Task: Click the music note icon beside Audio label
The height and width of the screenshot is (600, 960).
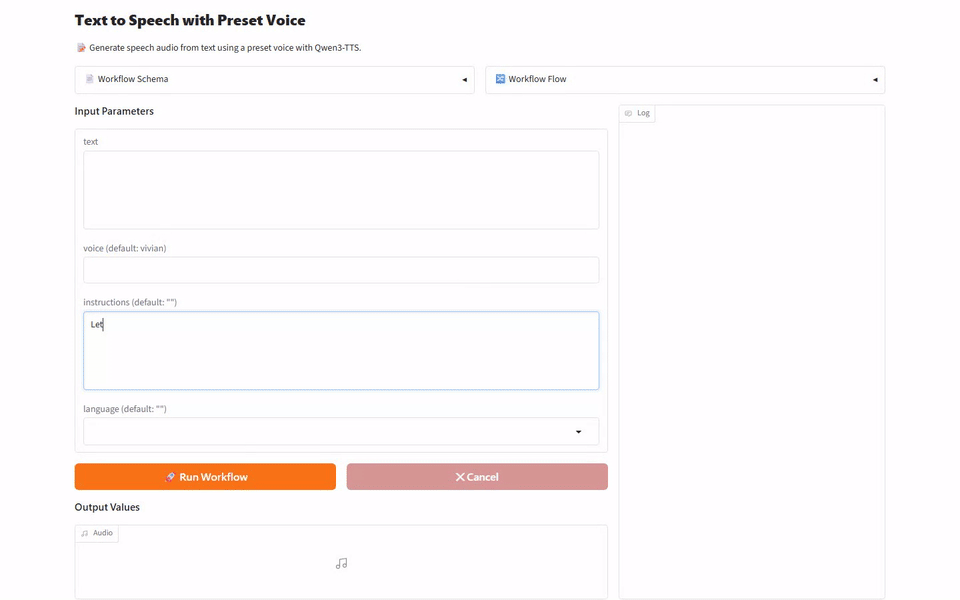Action: (x=84, y=533)
